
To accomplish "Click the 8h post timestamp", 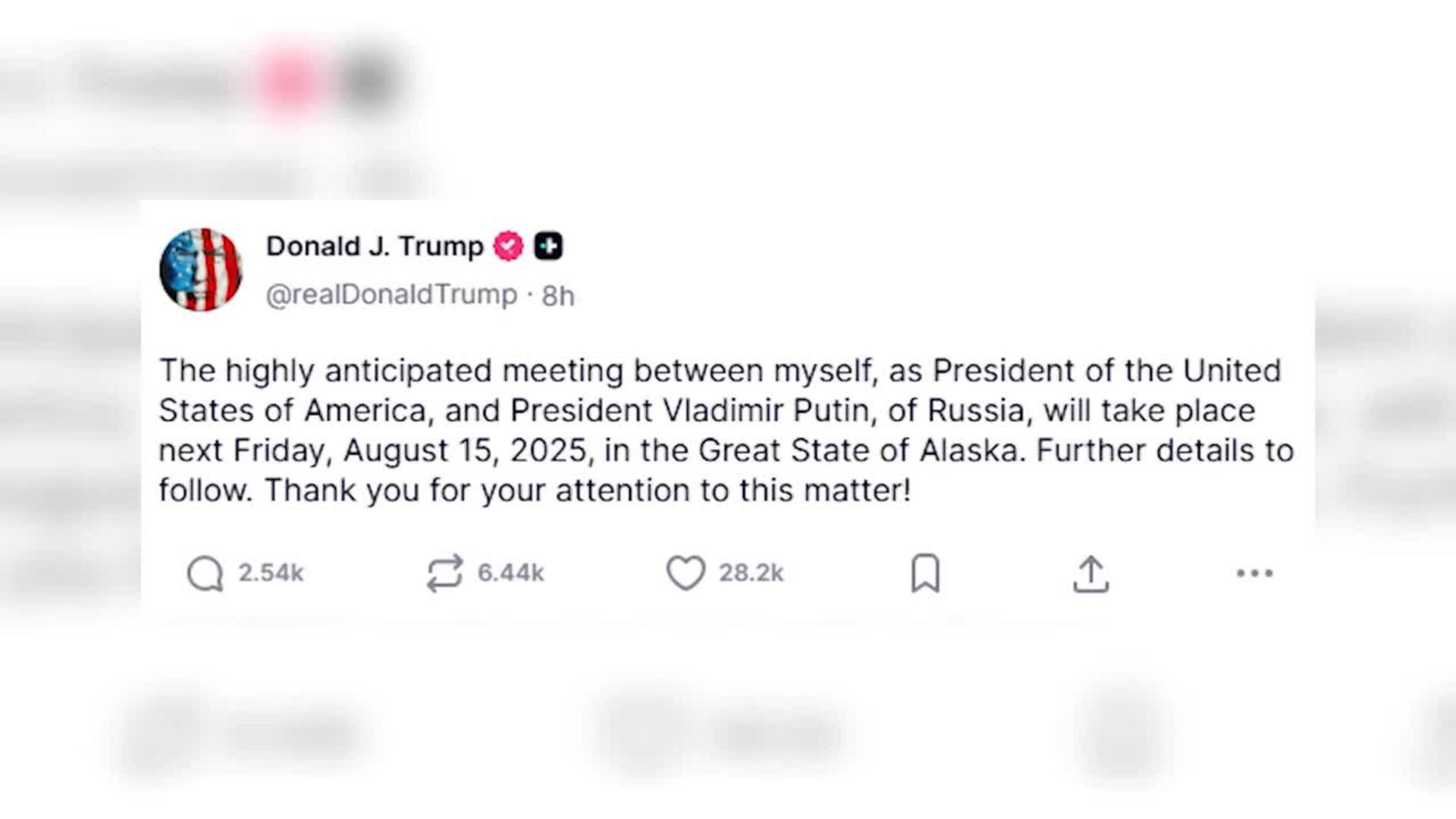I will [x=558, y=296].
